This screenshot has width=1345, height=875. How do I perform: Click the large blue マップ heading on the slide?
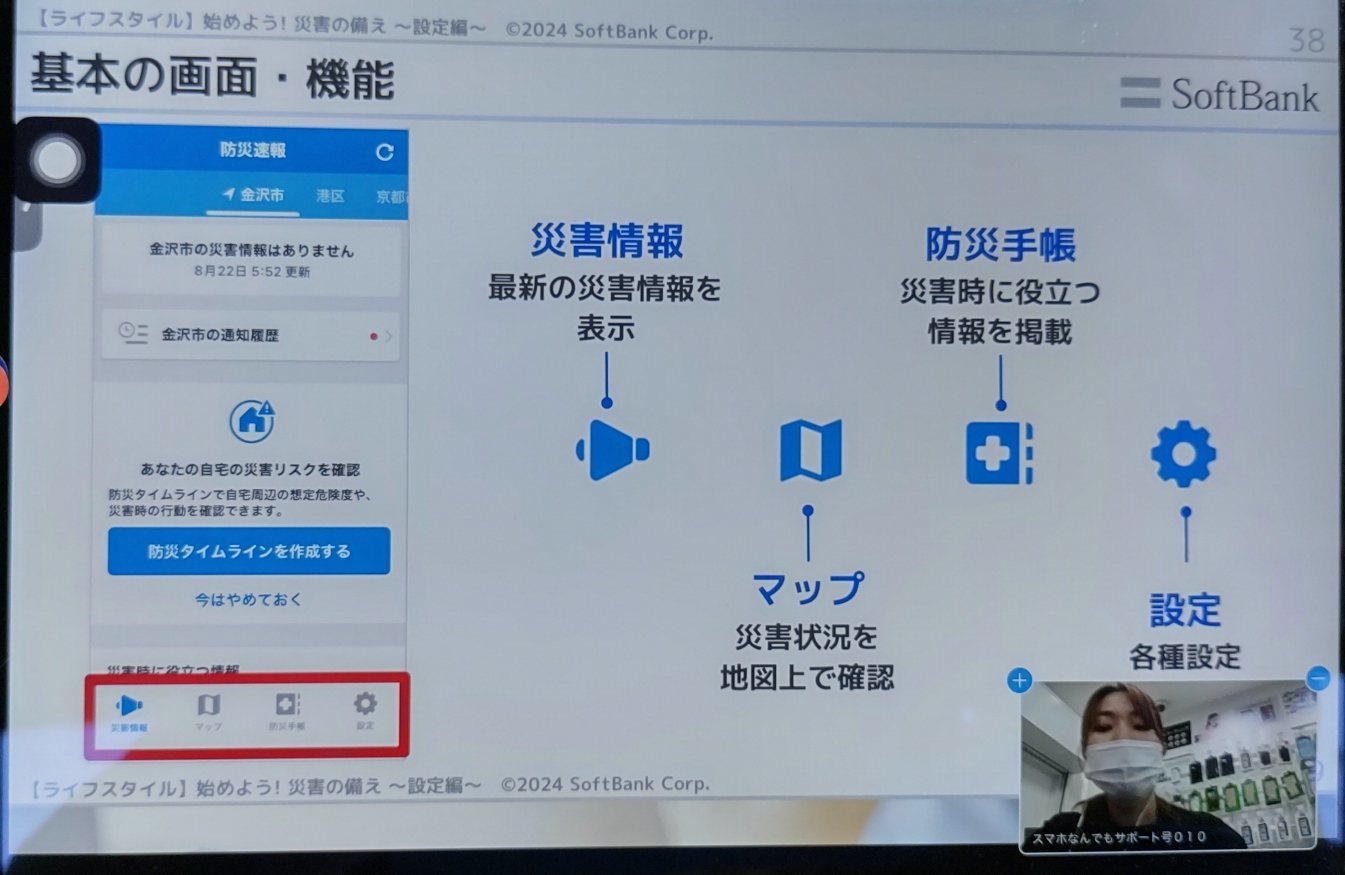coord(808,589)
